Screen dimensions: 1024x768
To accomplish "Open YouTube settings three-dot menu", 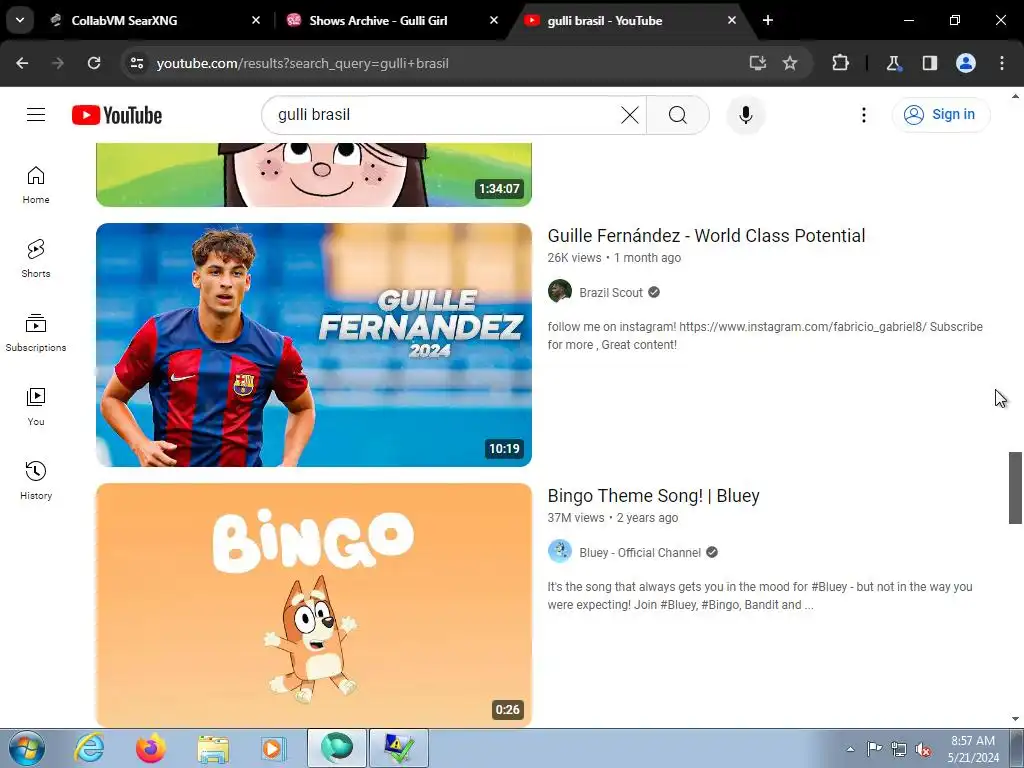I will click(x=863, y=115).
